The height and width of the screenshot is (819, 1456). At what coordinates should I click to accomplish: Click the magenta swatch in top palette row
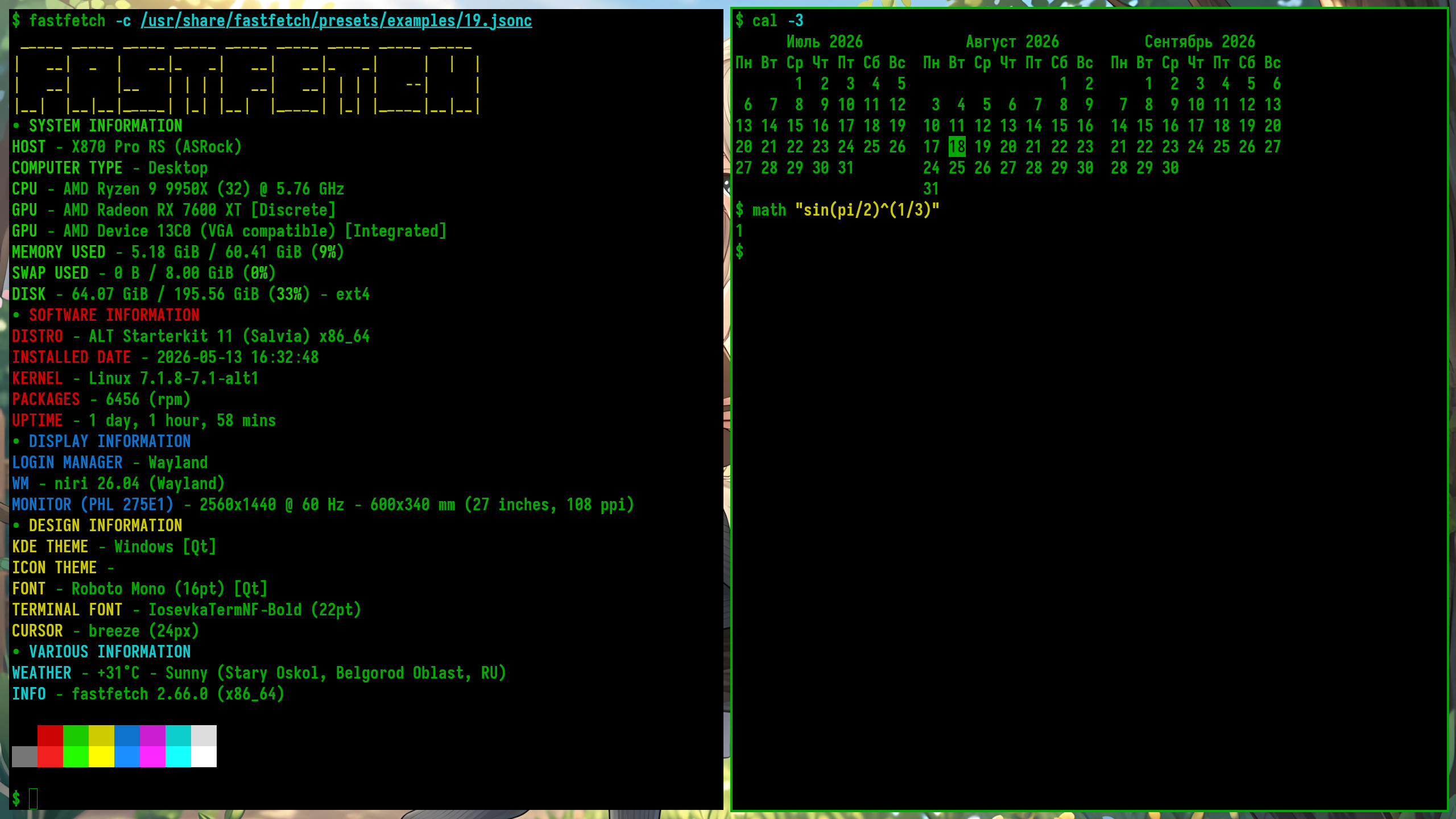tap(152, 735)
